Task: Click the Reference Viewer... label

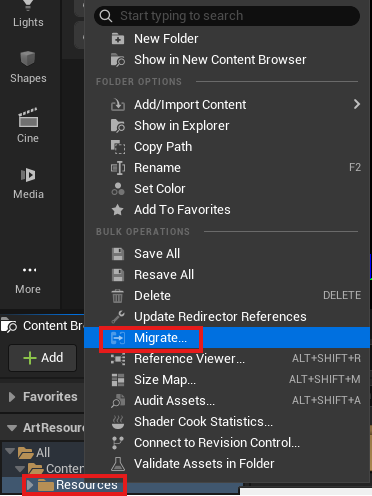Action: pyautogui.click(x=189, y=359)
